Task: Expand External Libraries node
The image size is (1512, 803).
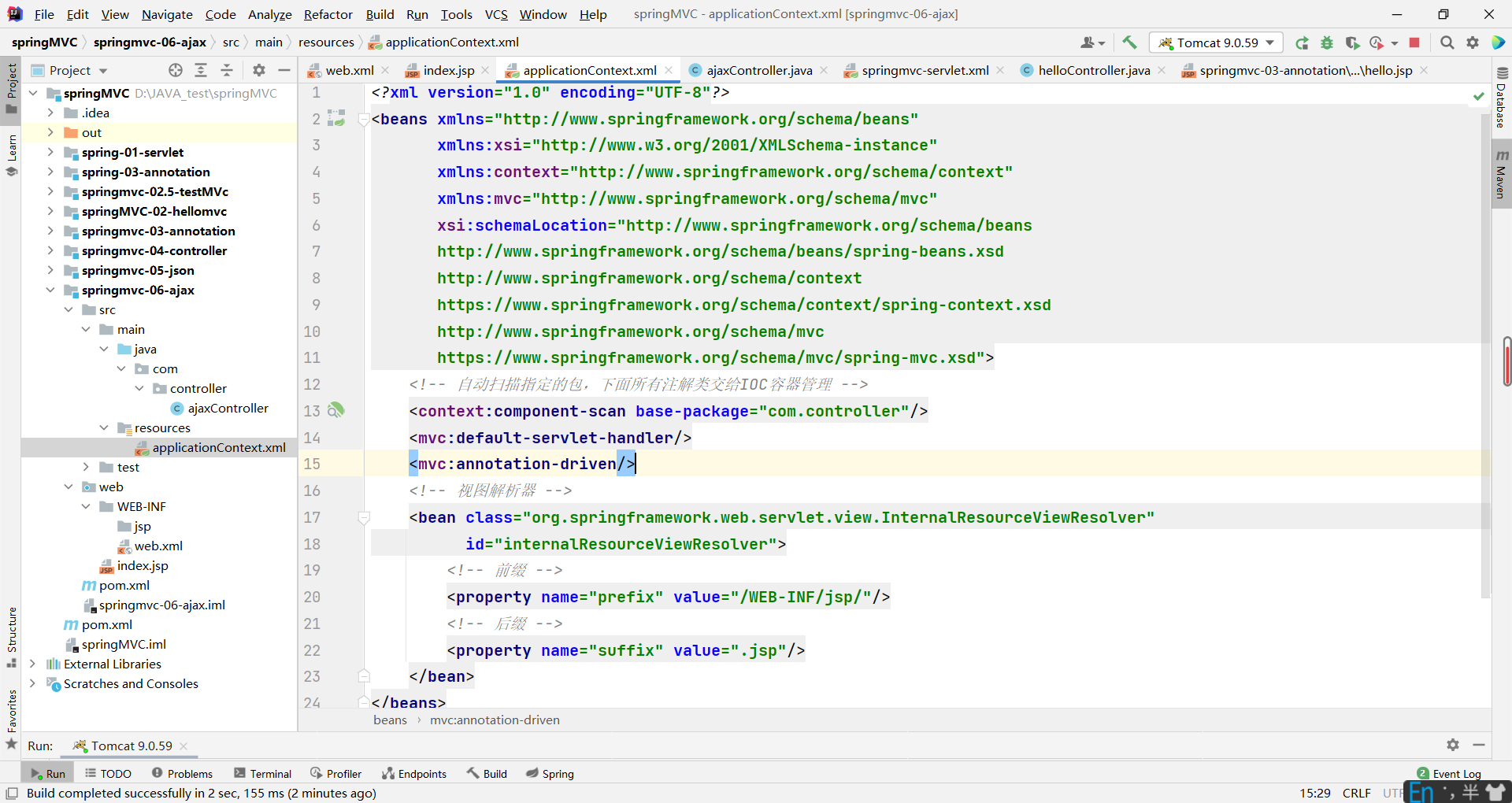Action: pyautogui.click(x=32, y=664)
